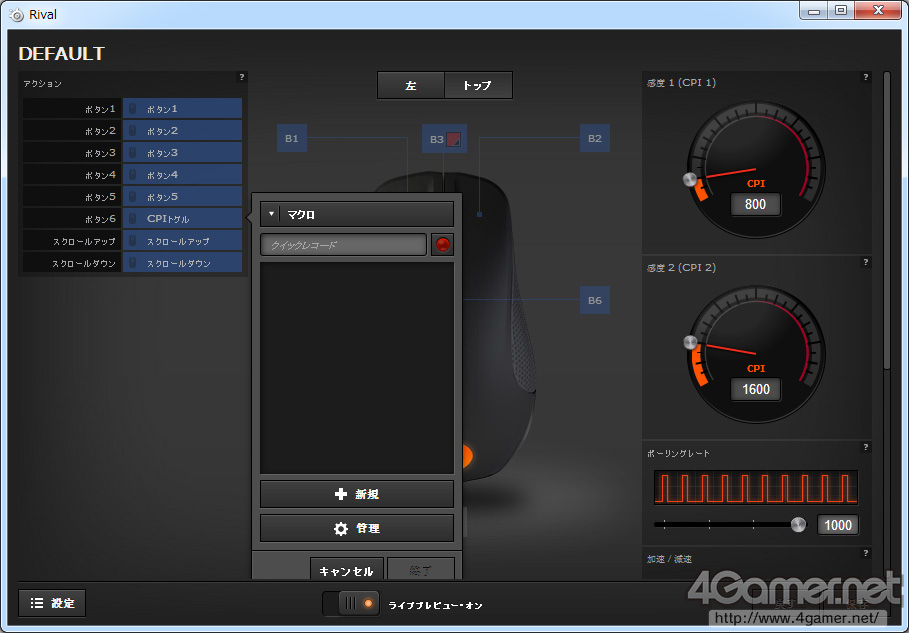Select the B2 button marker
Screen dimensions: 909x633
point(595,139)
